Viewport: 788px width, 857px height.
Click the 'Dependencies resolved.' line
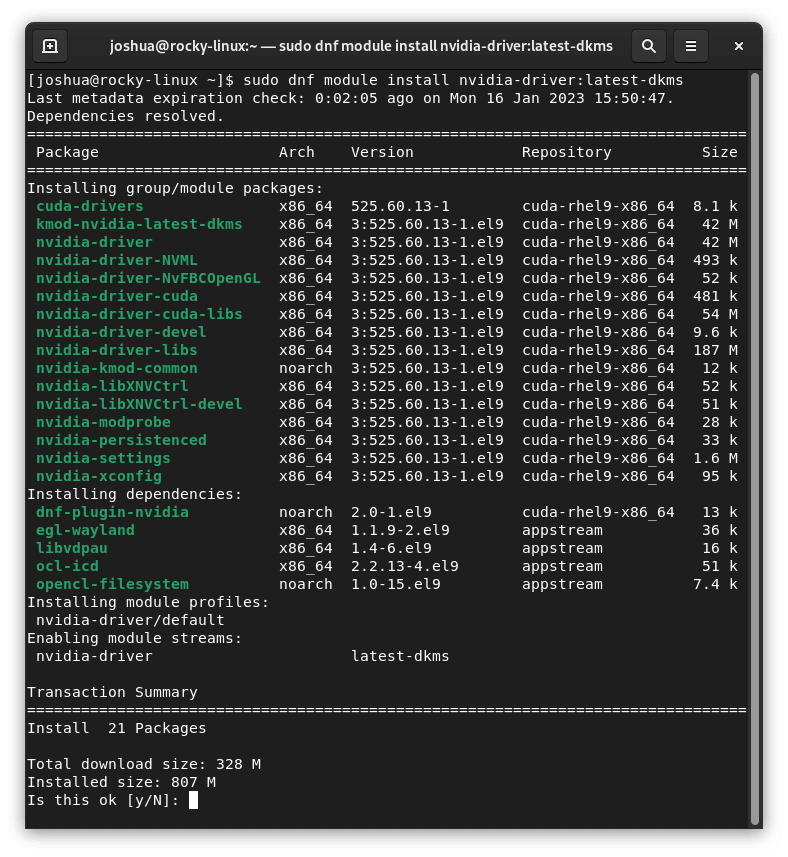click(126, 116)
